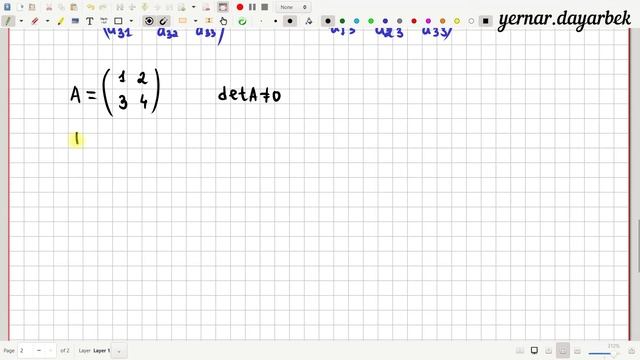Pause the audio recording
The height and width of the screenshot is (360, 640).
(x=252, y=7)
